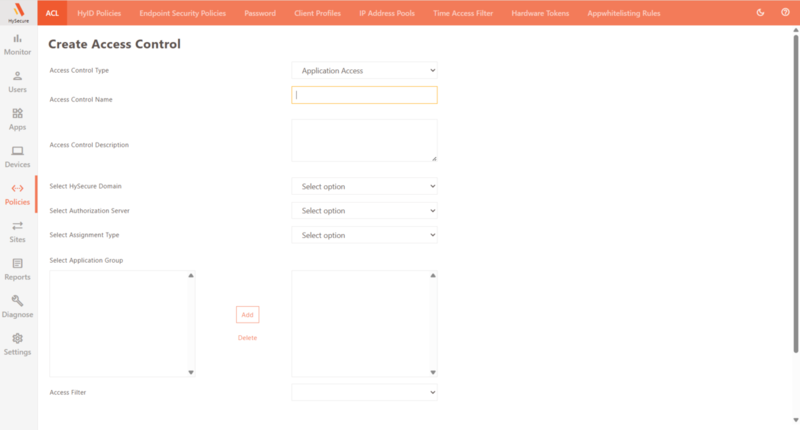
Task: Click the Access Control Description textarea
Action: pyautogui.click(x=364, y=140)
